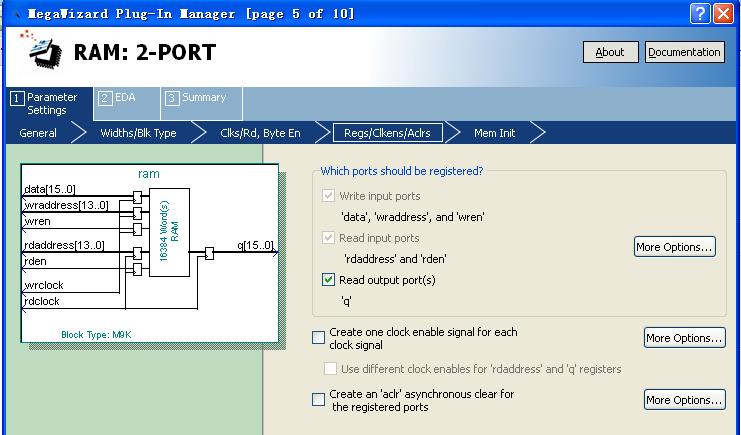Viewport: 741px width, 435px height.
Task: Click the 16384 Word(s) RAM block in diagram
Action: click(x=170, y=232)
